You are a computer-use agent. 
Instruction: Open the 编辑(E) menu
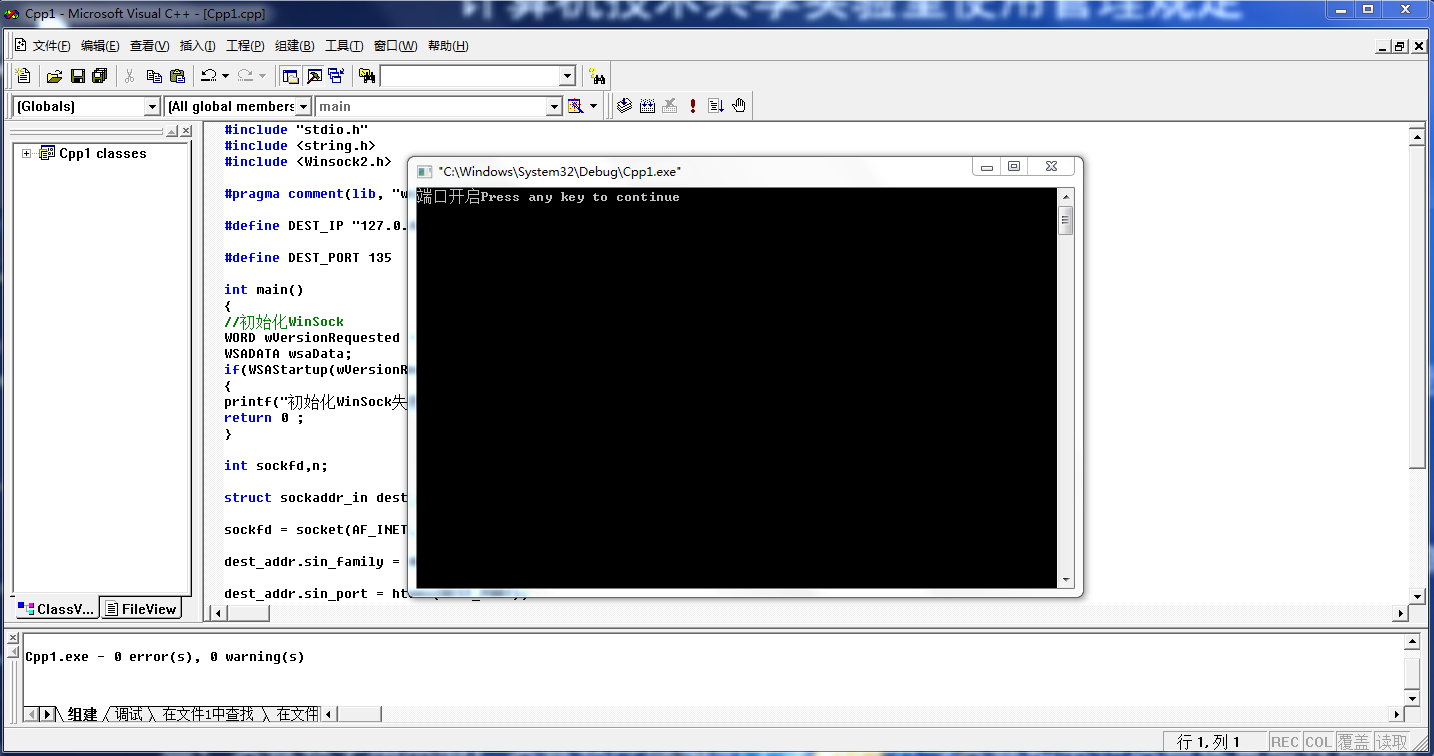pos(100,46)
